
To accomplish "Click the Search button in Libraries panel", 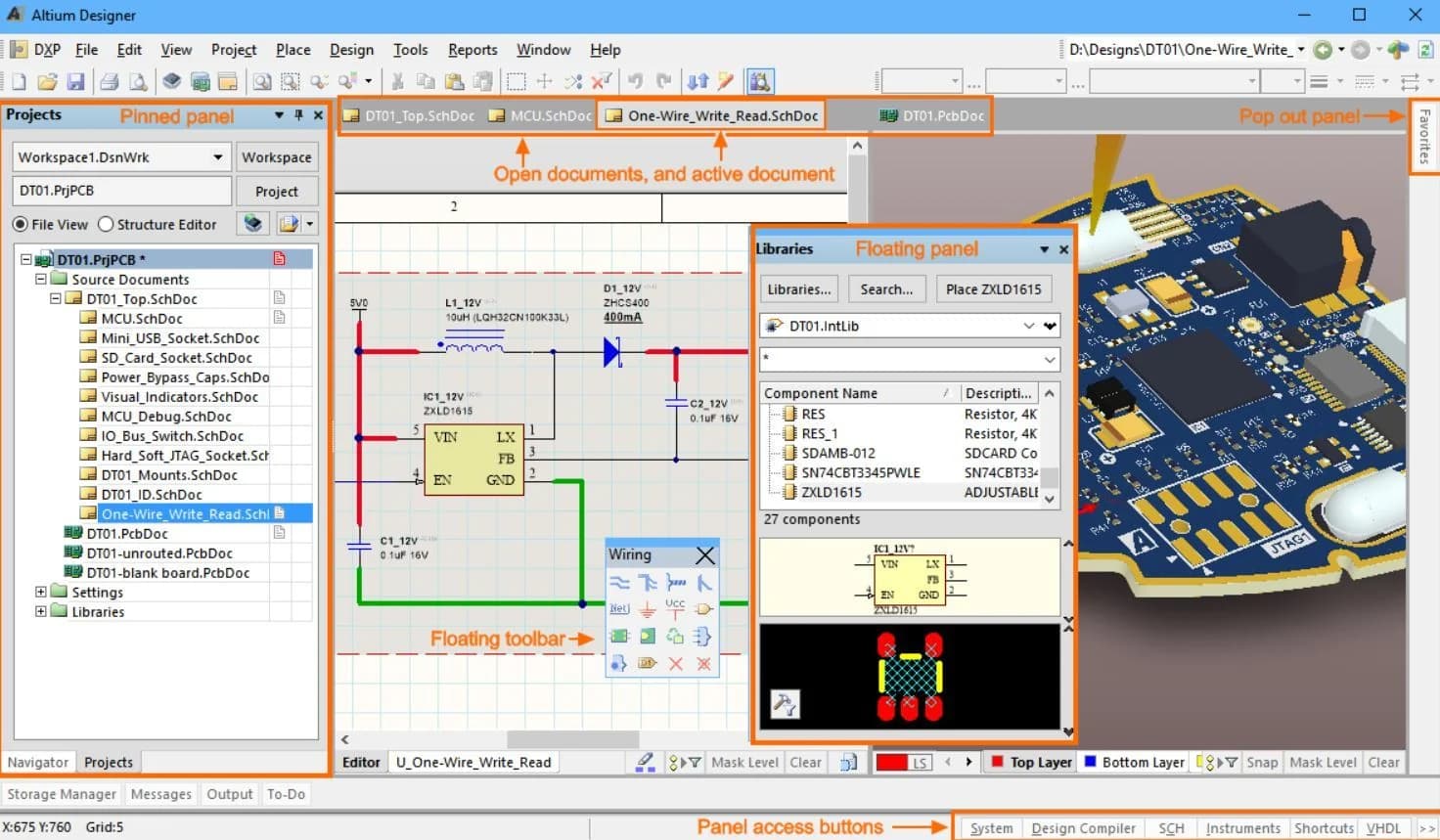I will (886, 288).
